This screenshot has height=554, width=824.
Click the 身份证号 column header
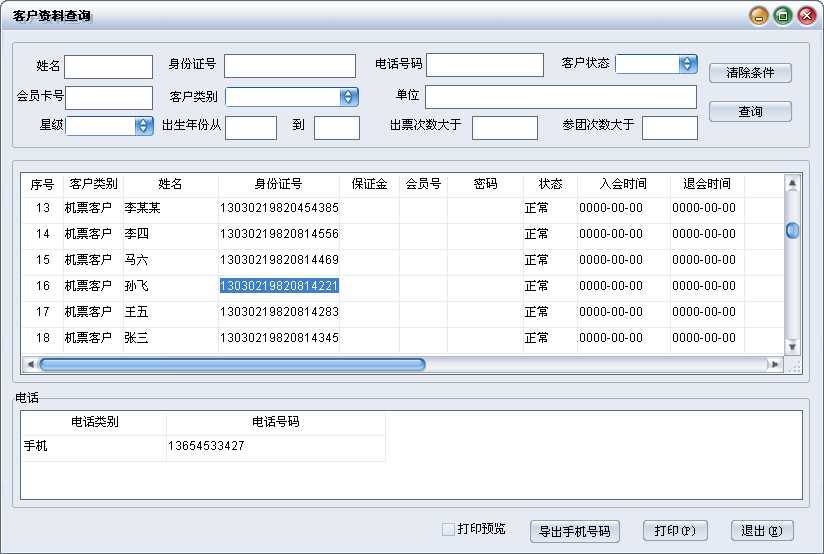(x=279, y=184)
